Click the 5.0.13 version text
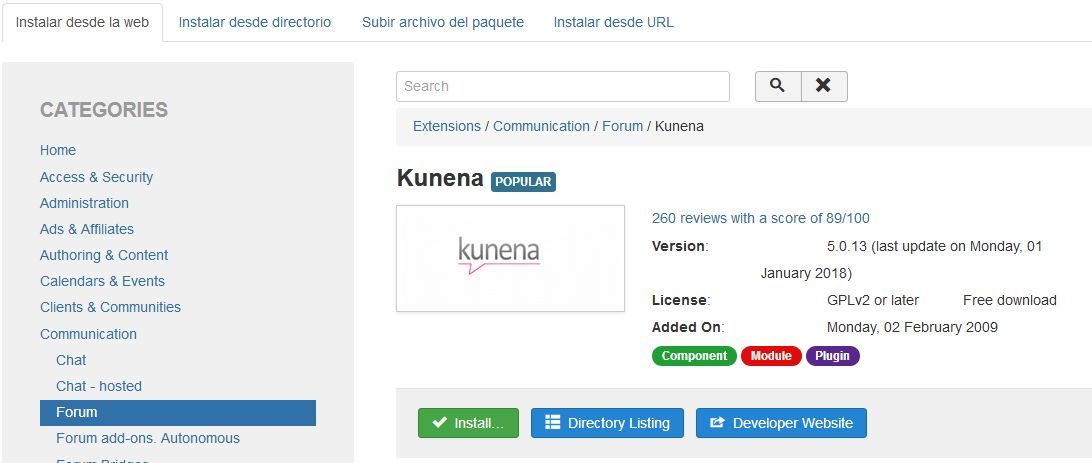 (848, 246)
